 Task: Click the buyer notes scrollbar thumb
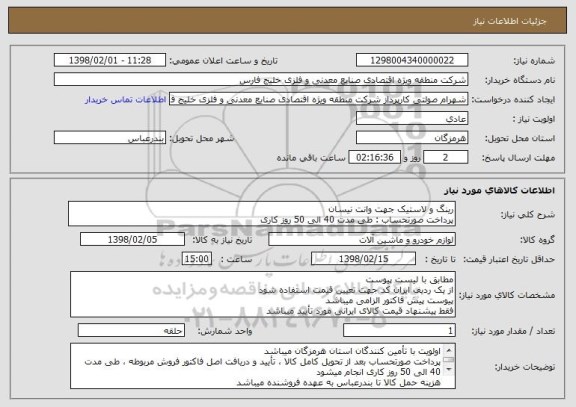coord(449,360)
